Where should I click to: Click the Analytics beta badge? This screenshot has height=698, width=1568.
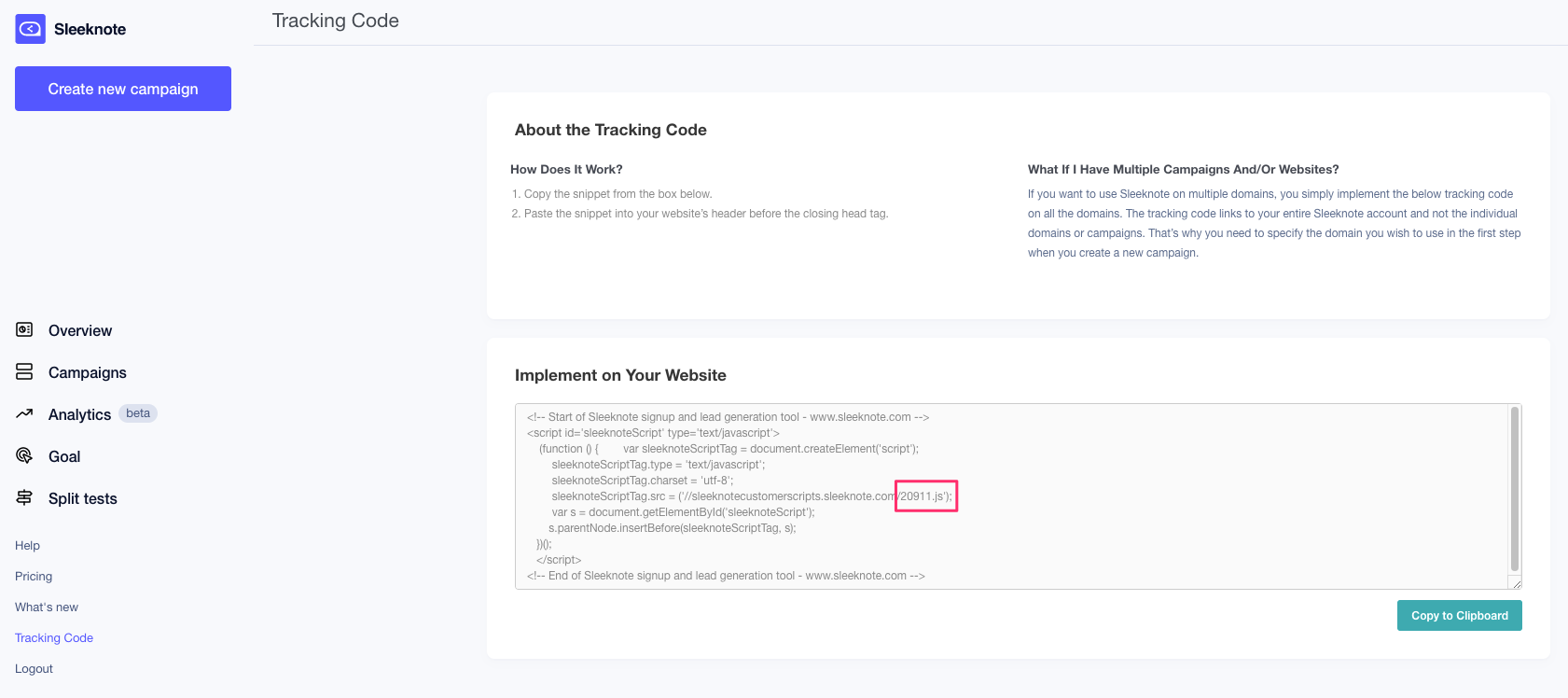pyautogui.click(x=138, y=413)
